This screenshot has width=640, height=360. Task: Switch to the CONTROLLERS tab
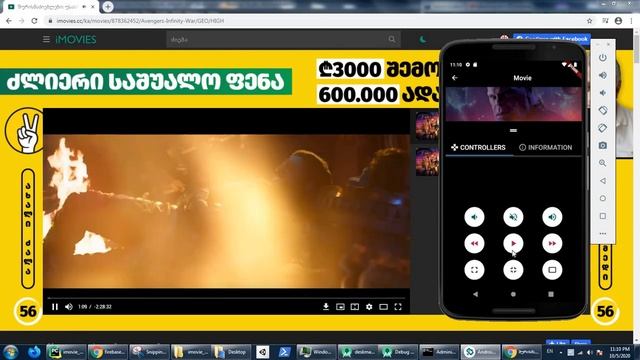point(478,147)
